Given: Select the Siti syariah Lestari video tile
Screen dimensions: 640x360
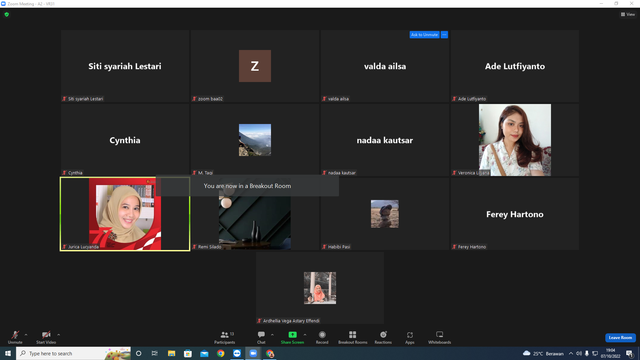Looking at the screenshot, I should tap(125, 66).
